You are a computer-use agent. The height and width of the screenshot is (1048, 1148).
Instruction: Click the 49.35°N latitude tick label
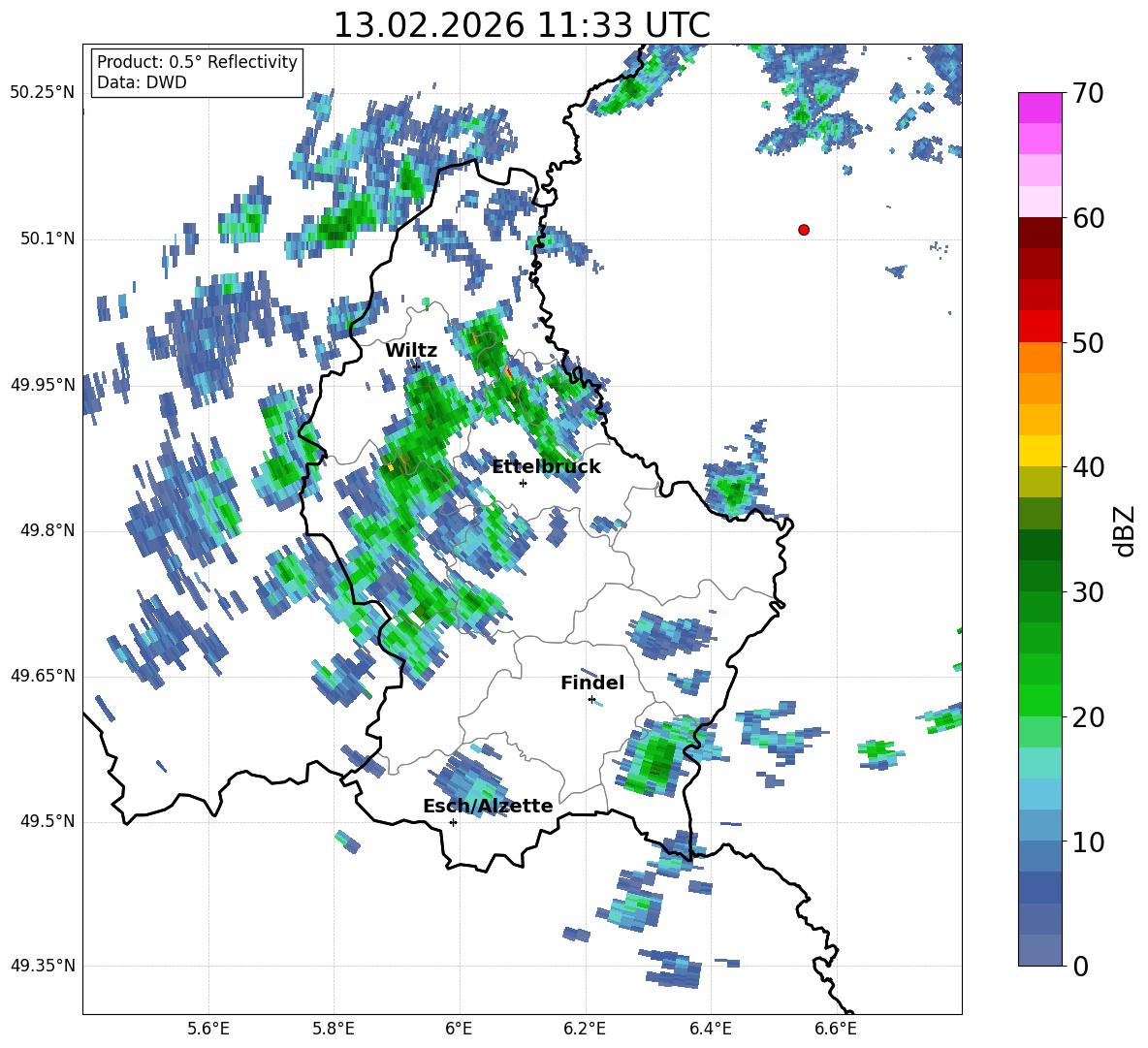42,966
